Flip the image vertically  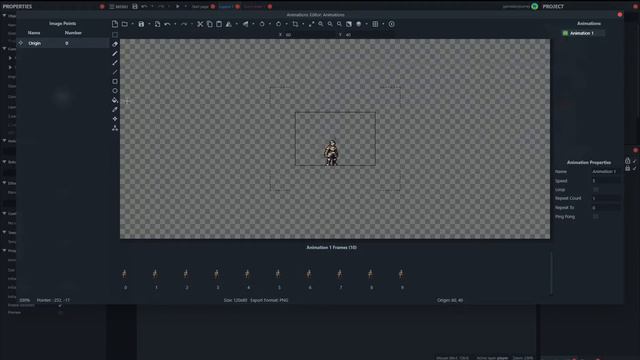pos(246,24)
